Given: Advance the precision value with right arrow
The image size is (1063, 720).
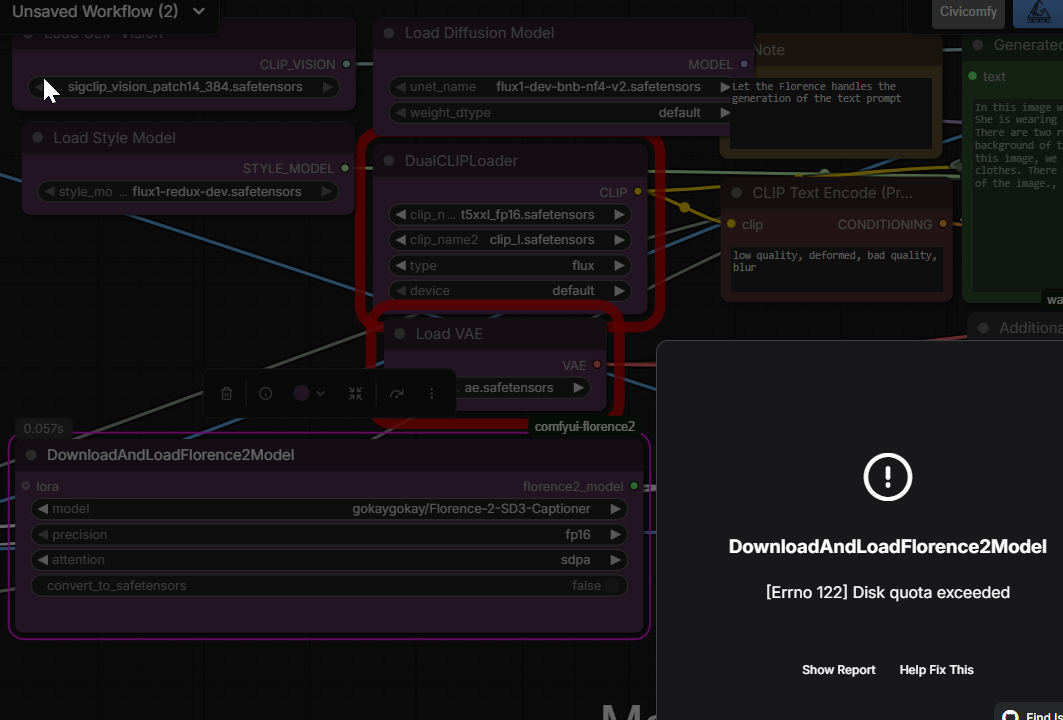Looking at the screenshot, I should tap(615, 535).
